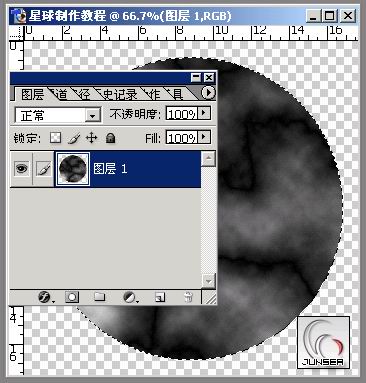
Task: Switch to the 图层 tab
Action: (x=32, y=94)
